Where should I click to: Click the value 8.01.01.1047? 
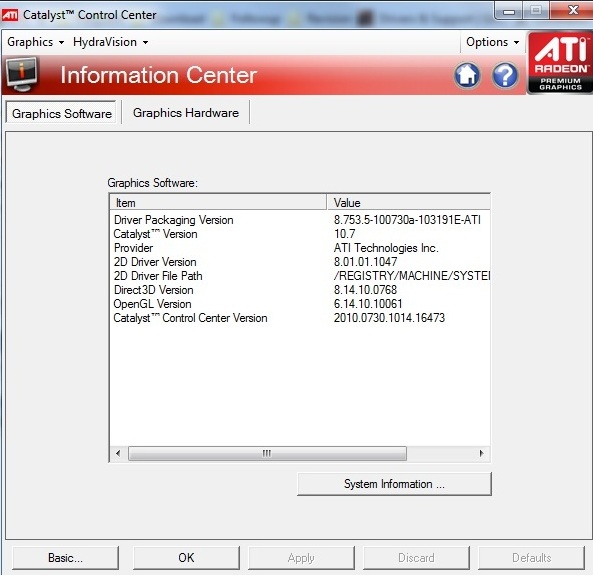[x=365, y=262]
